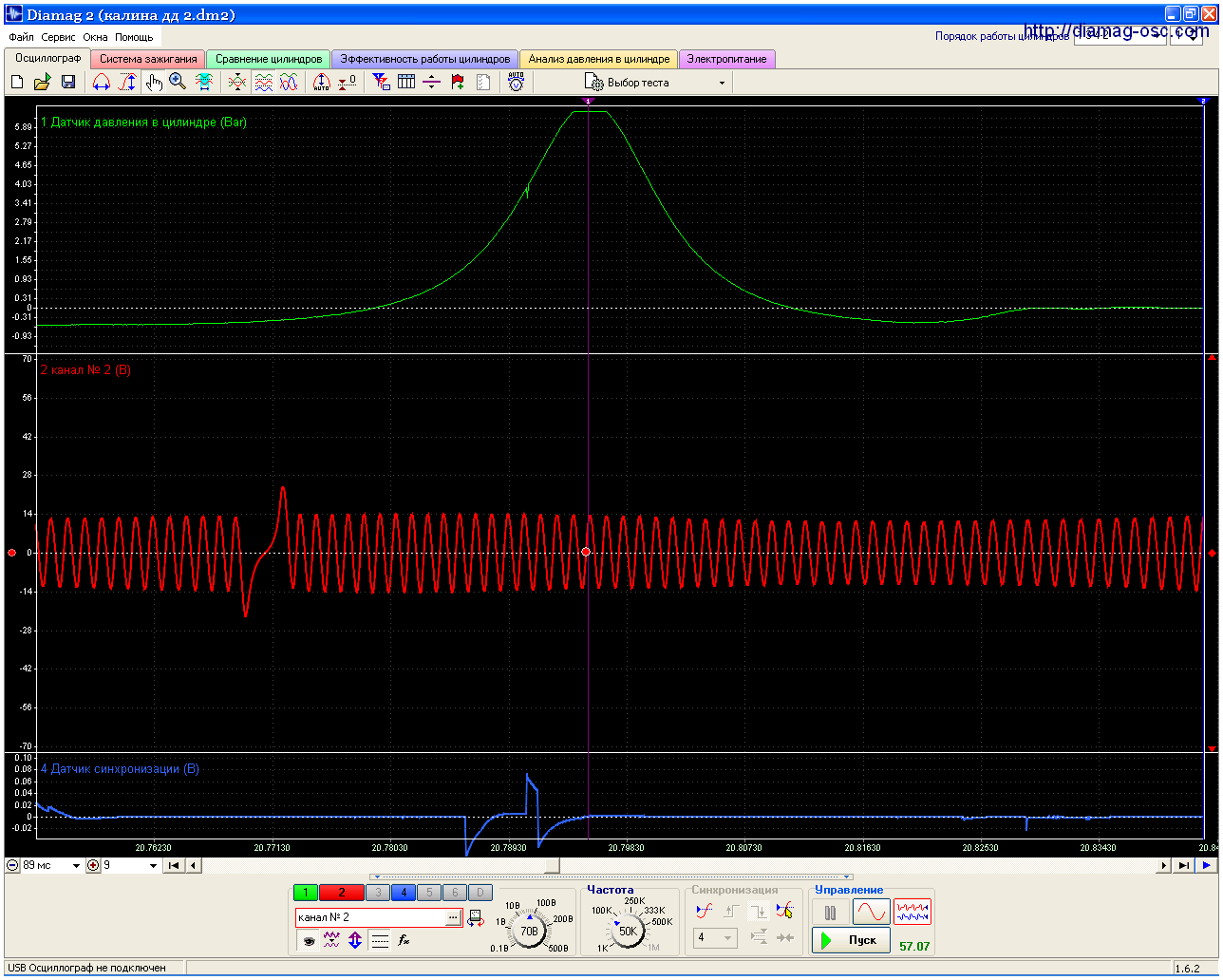Adjust the 70В voltage range knob

[x=529, y=932]
